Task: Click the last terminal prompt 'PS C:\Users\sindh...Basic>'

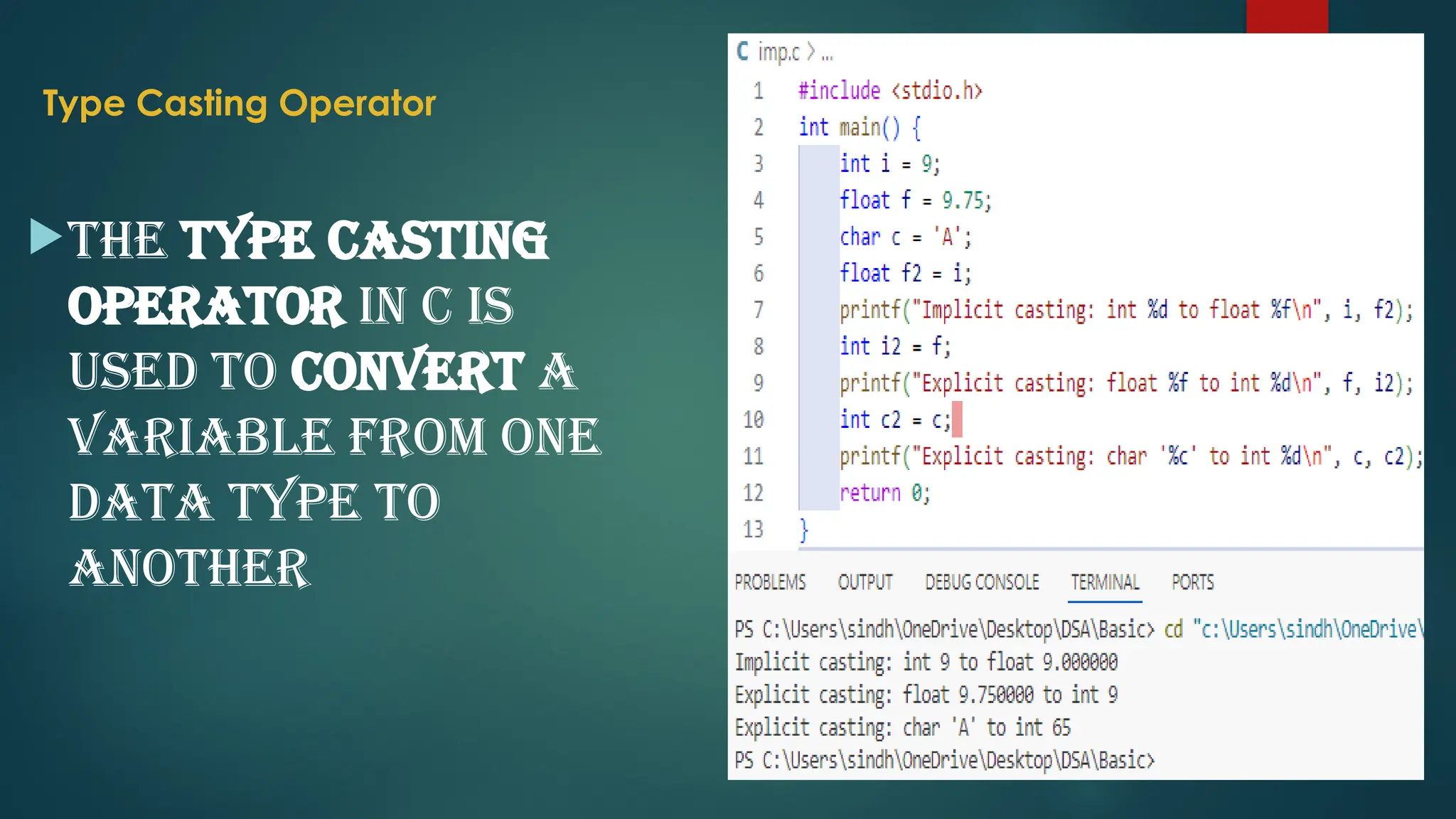Action: [945, 760]
